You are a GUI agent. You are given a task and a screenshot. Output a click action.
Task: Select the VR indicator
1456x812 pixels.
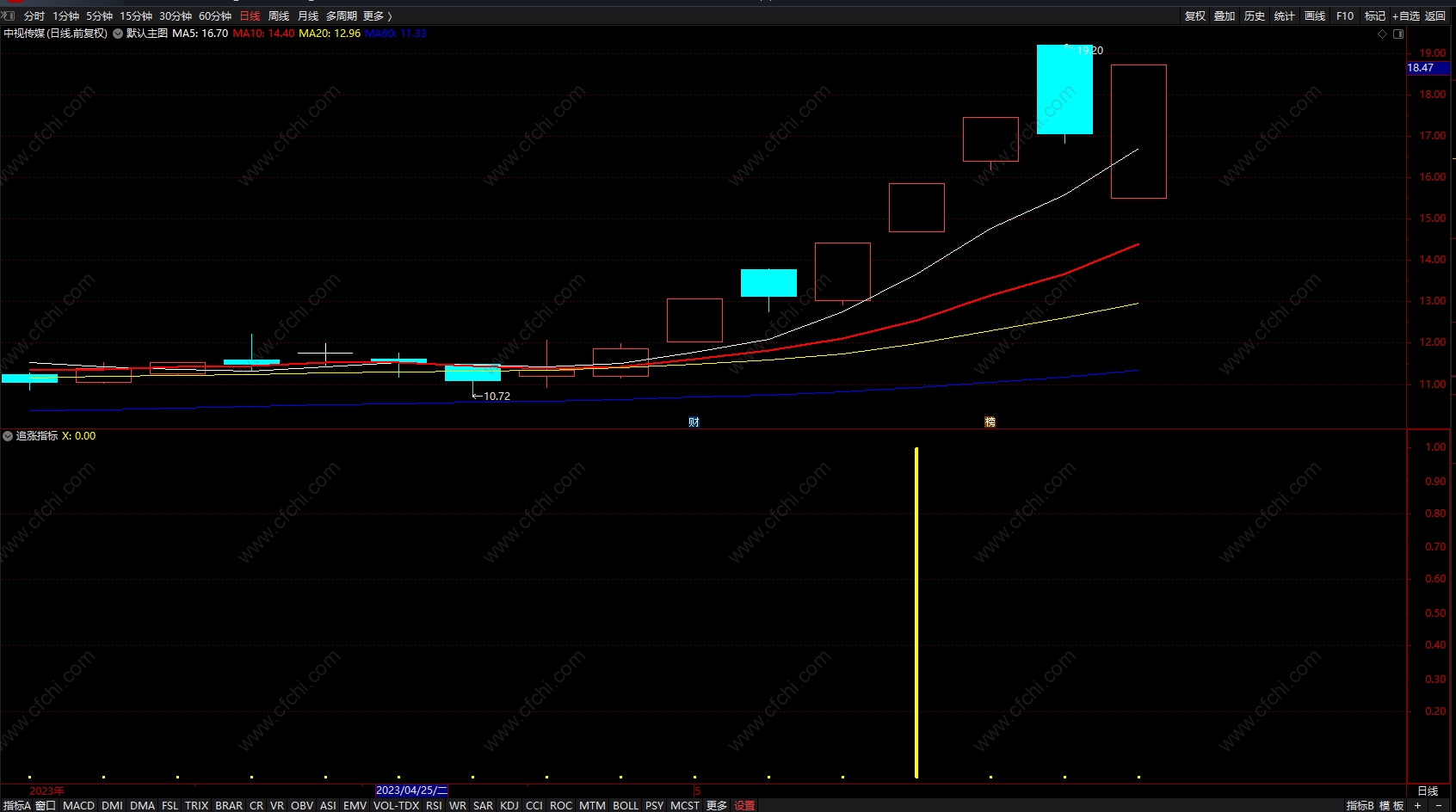point(277,805)
